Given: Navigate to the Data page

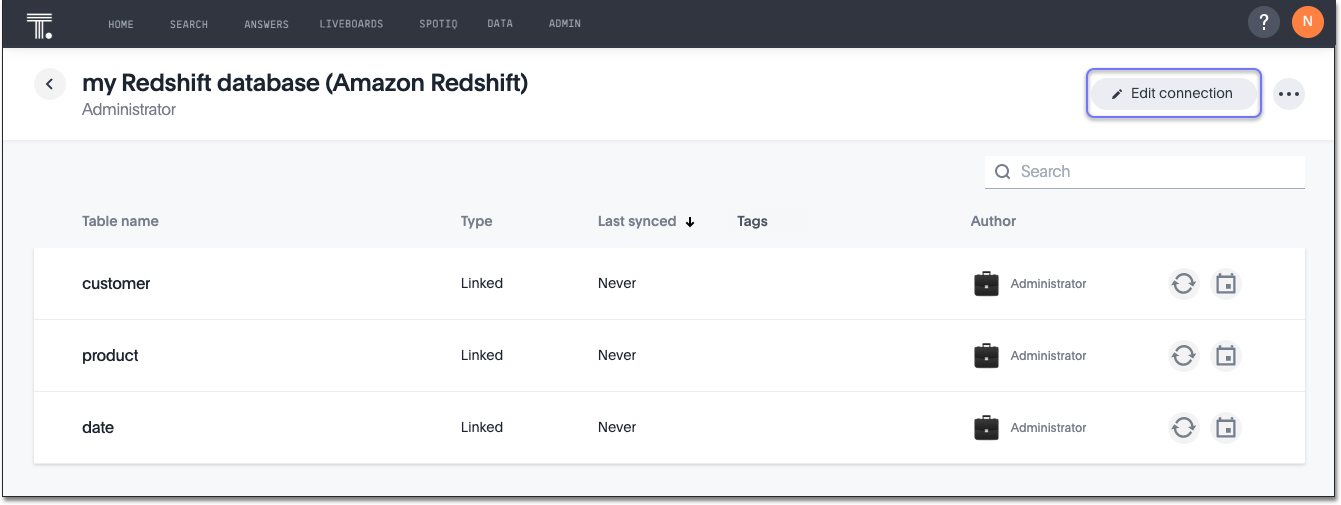Looking at the screenshot, I should tap(500, 24).
